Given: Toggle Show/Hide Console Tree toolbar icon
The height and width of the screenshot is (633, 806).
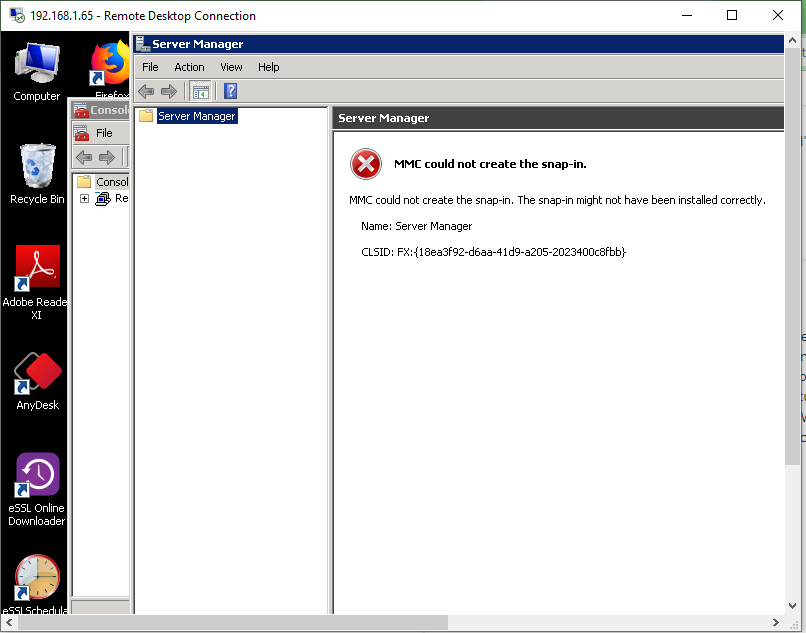Looking at the screenshot, I should coord(200,92).
